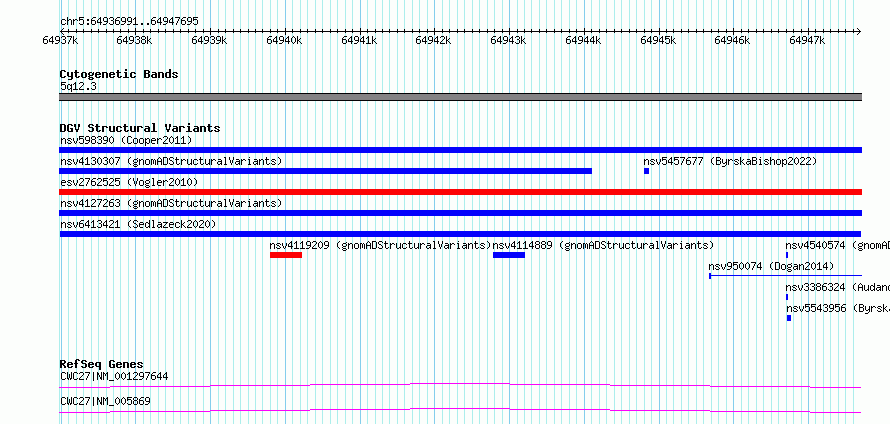This screenshot has height=424, width=890.
Task: Click the 64946k ruler label
Action: click(733, 40)
